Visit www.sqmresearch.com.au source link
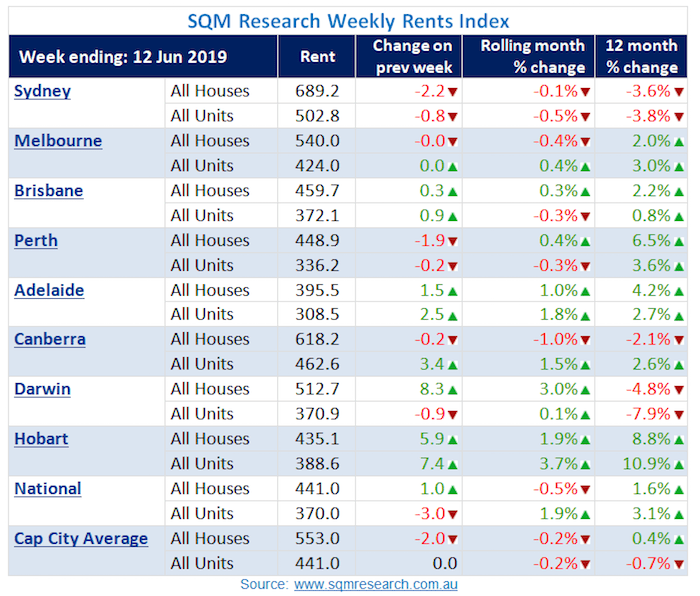The width and height of the screenshot is (700, 596). (376, 584)
